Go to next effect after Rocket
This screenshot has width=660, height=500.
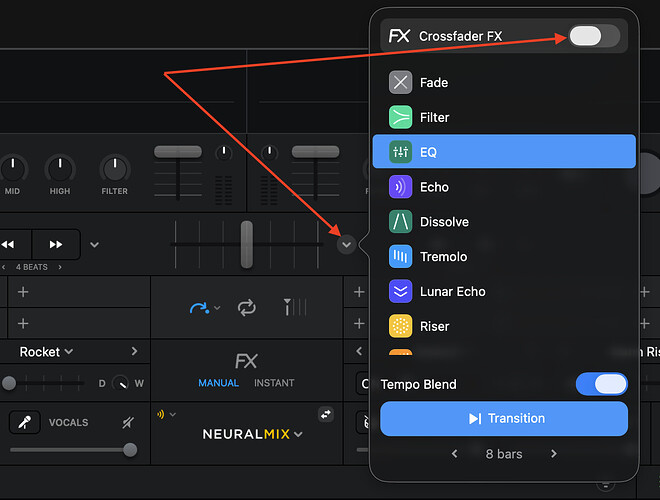click(x=134, y=351)
